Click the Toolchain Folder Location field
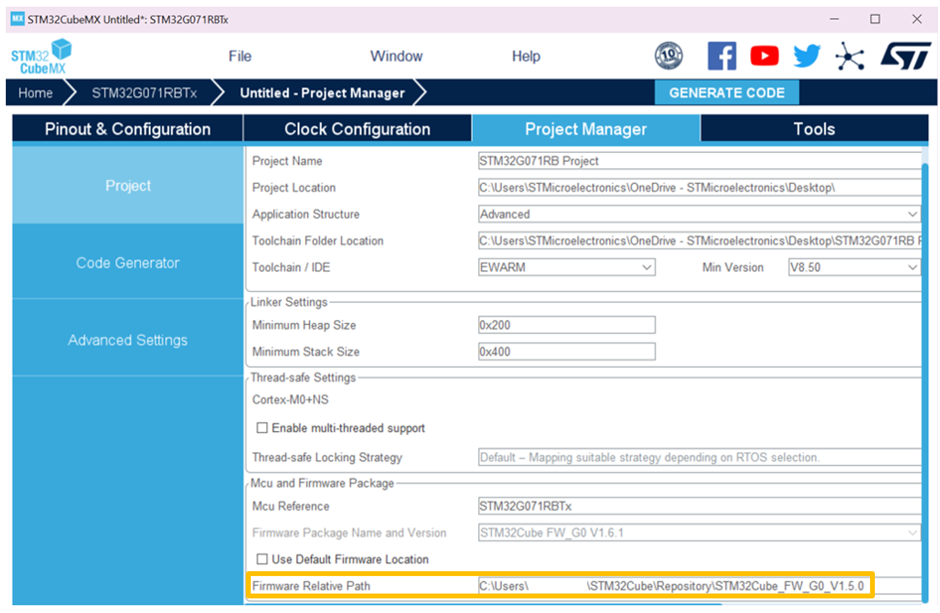 (699, 241)
